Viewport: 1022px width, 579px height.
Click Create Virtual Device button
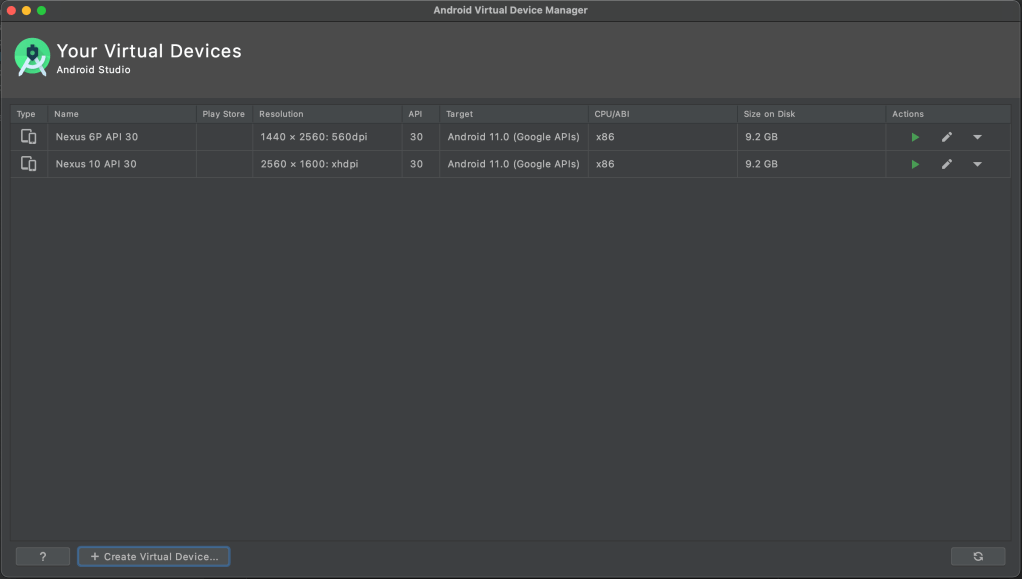tap(154, 556)
